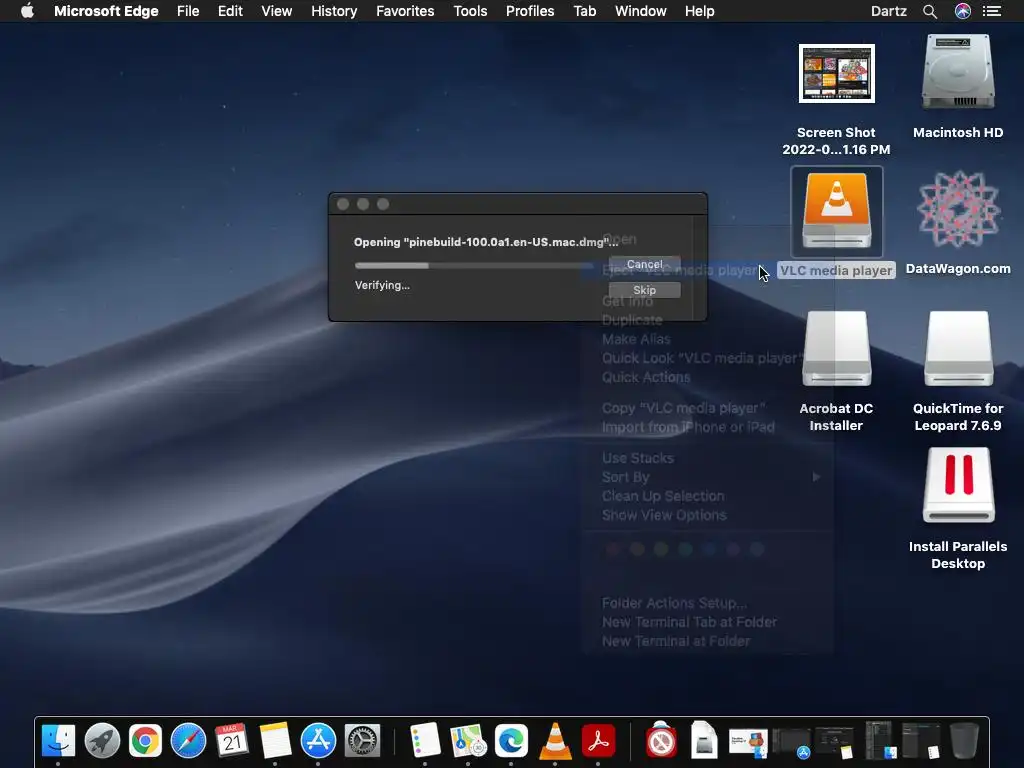Open the History menu
This screenshot has width=1024, height=768.
pos(334,11)
